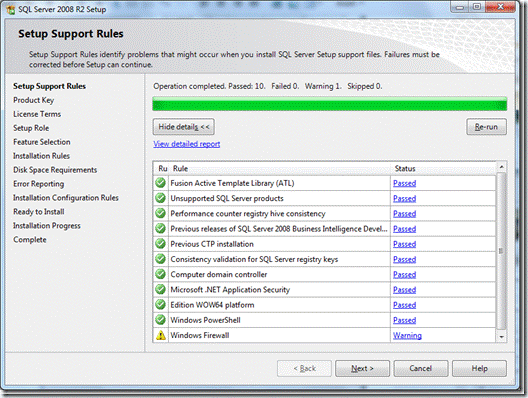Image resolution: width=528 pixels, height=398 pixels.
Task: Click the rules list scrollbar thumb
Action: pos(502,251)
